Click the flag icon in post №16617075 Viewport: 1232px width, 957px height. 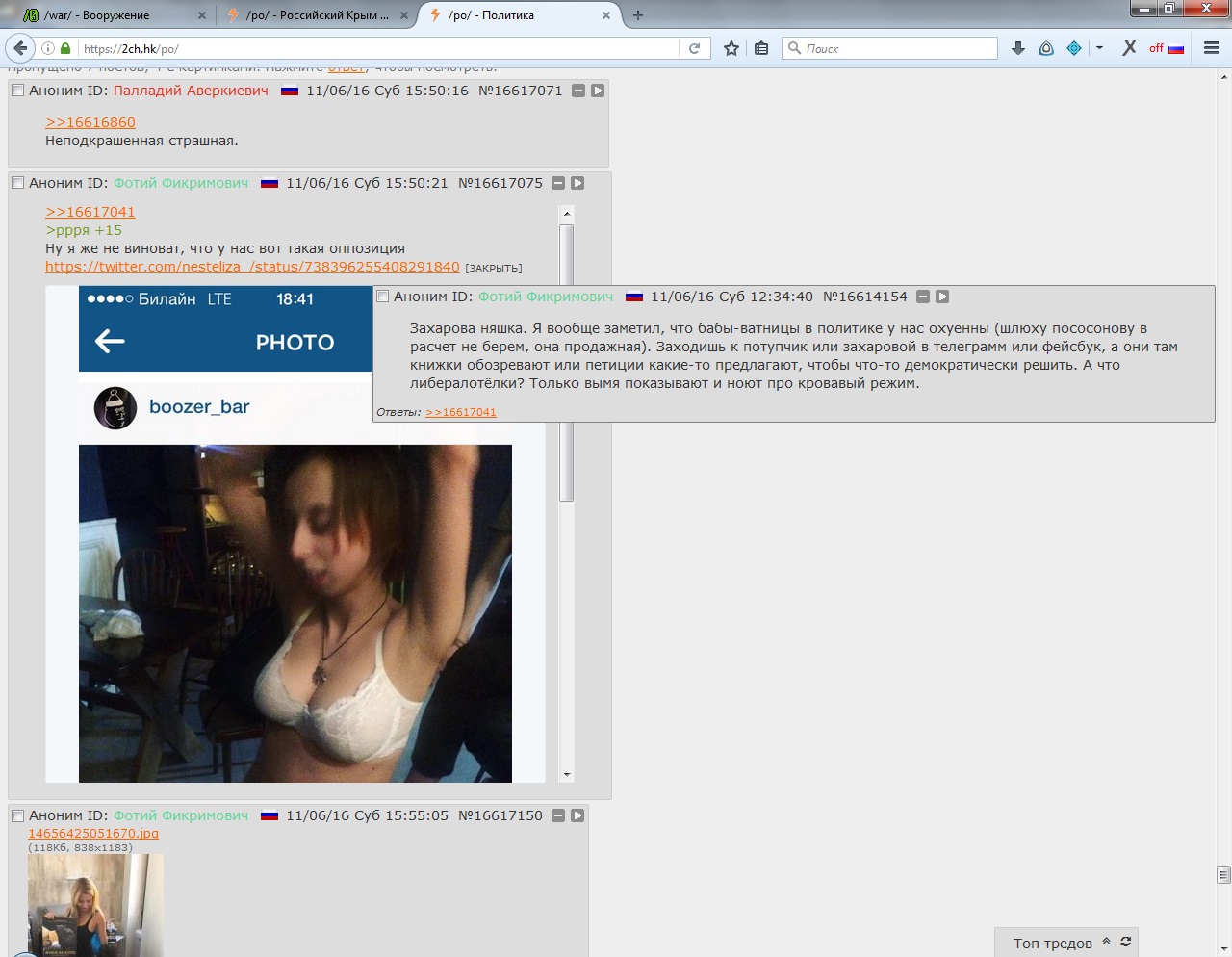point(269,184)
